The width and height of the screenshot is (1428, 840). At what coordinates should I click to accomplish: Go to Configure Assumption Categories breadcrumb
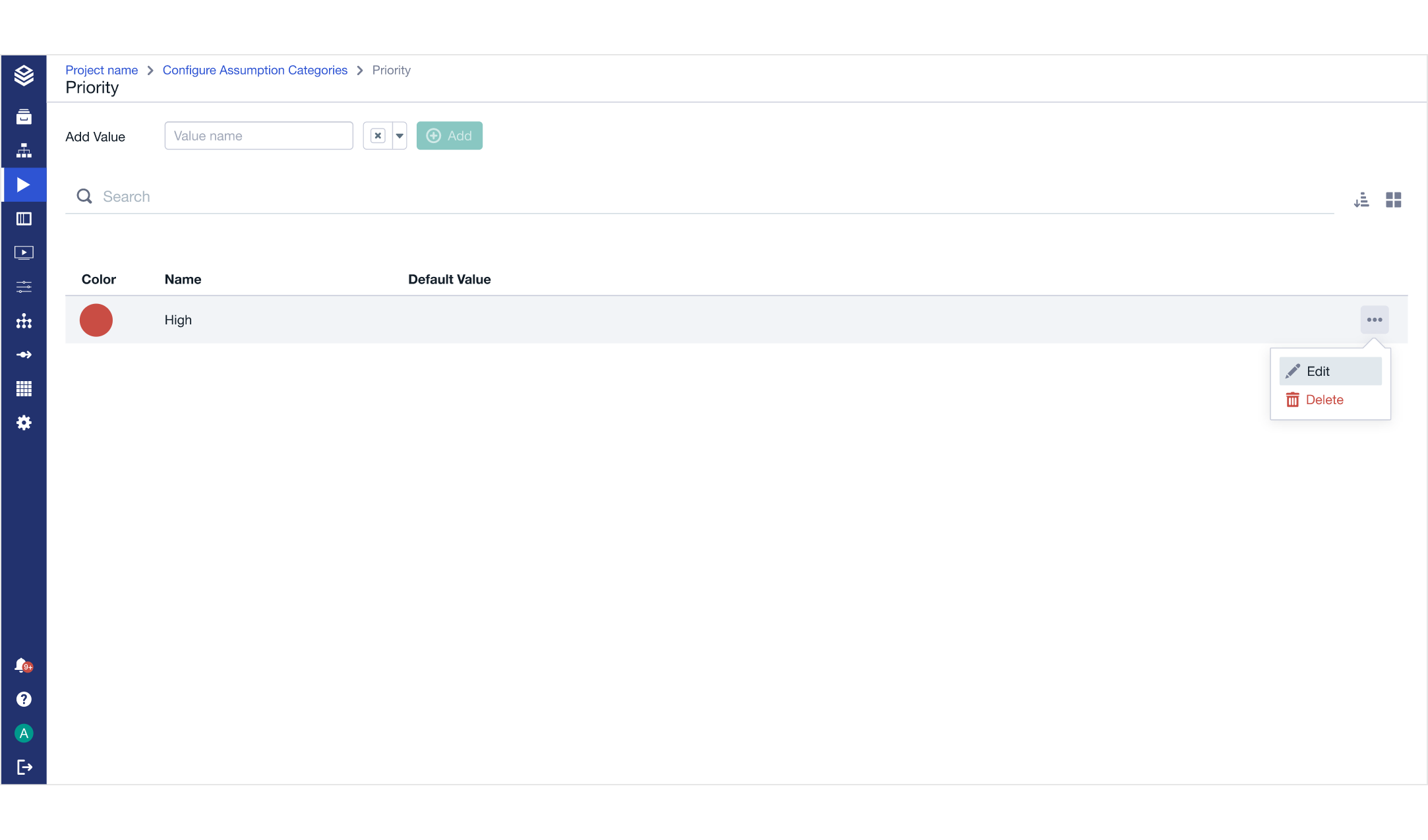254,70
